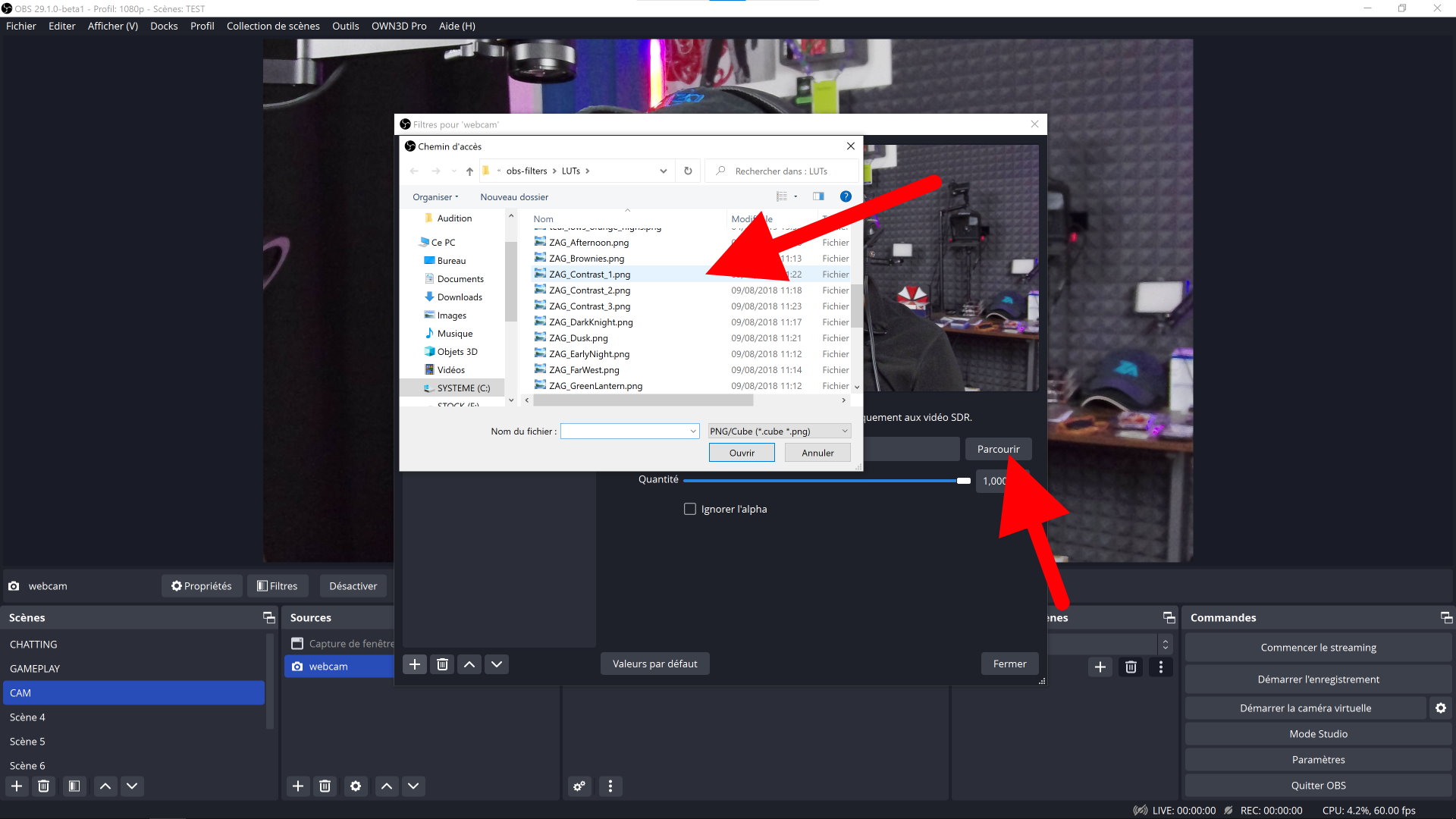Open the Collection de scènes menu
This screenshot has height=819, width=1456.
click(273, 26)
